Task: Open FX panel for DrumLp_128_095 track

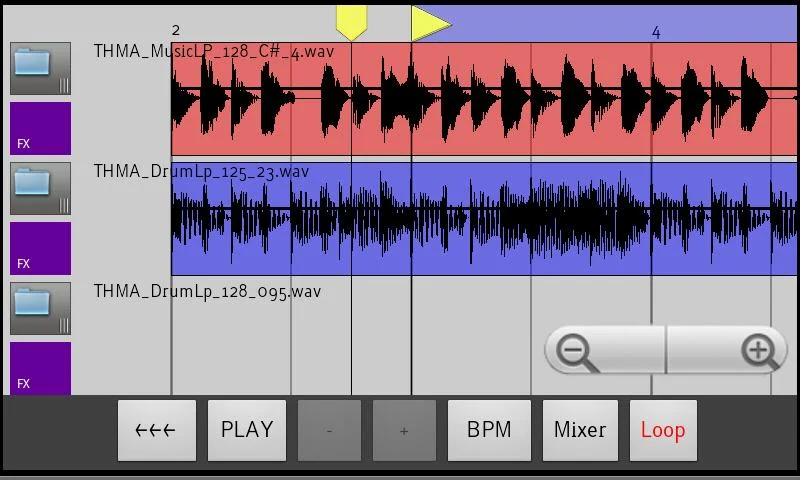Action: [40, 368]
